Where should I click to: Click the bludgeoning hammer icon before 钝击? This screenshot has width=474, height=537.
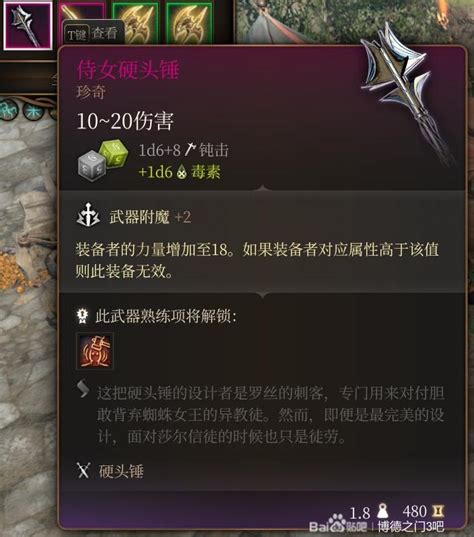tap(190, 150)
